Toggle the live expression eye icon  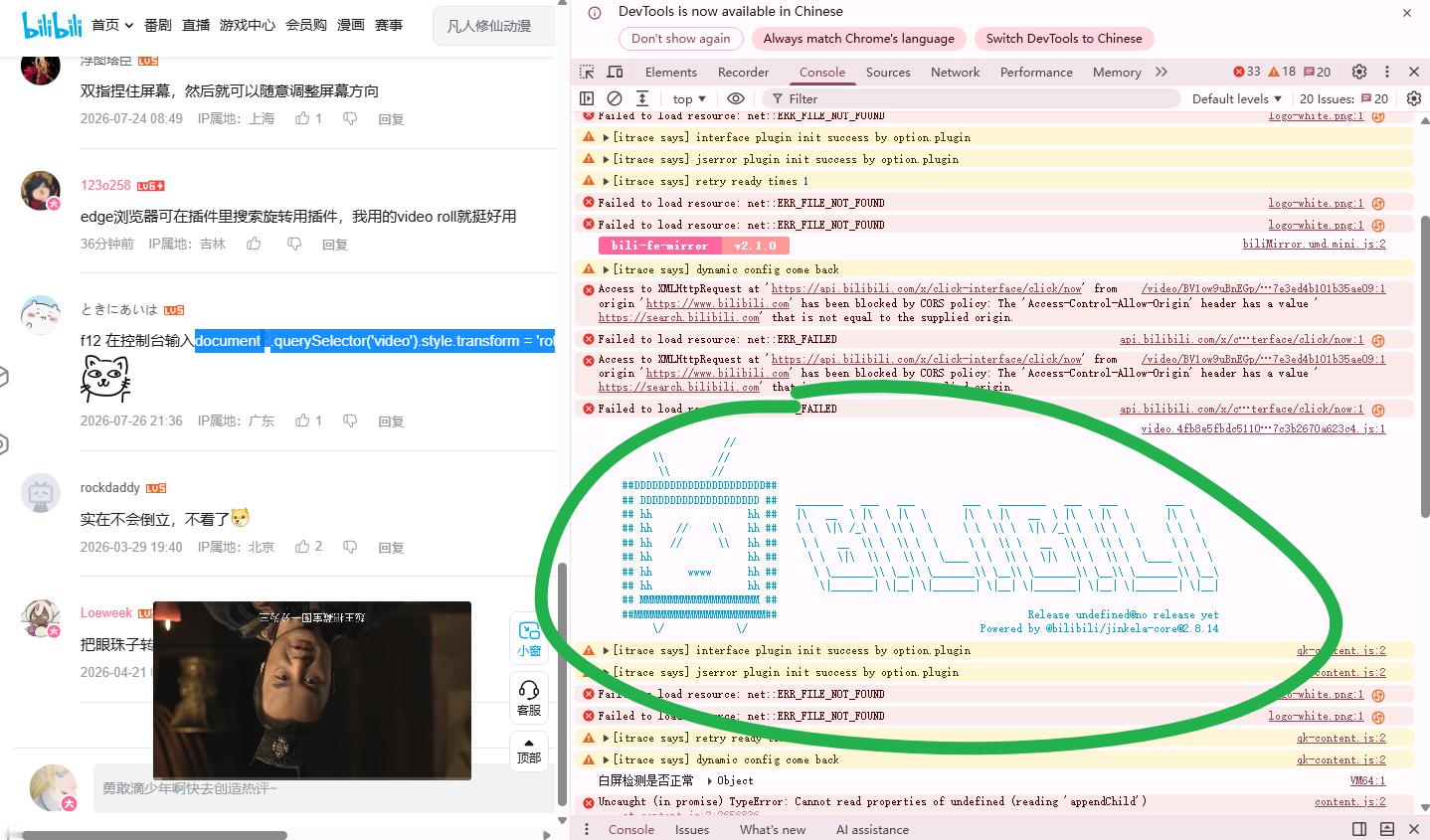click(736, 98)
